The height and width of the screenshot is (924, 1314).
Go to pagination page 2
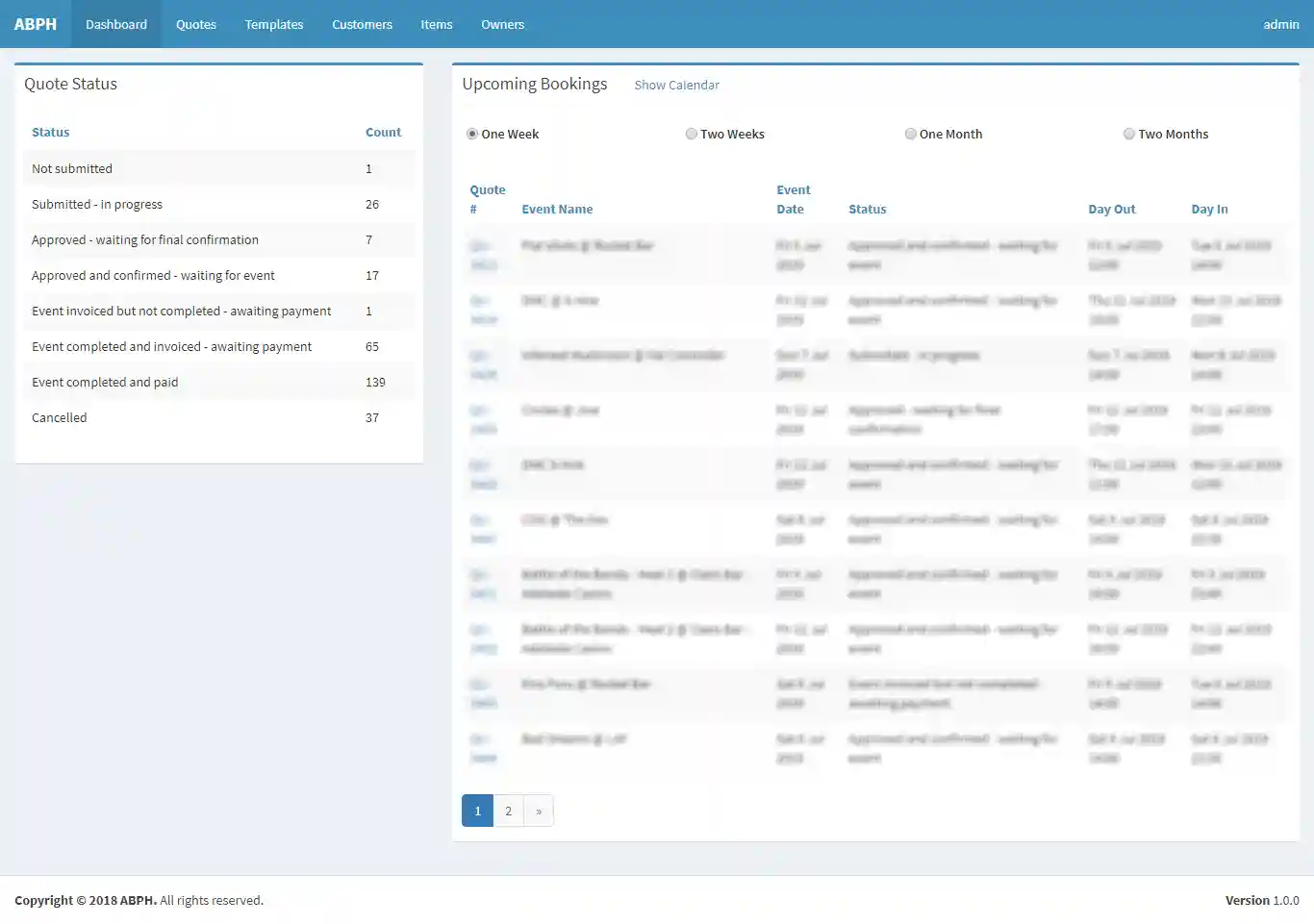click(x=508, y=811)
